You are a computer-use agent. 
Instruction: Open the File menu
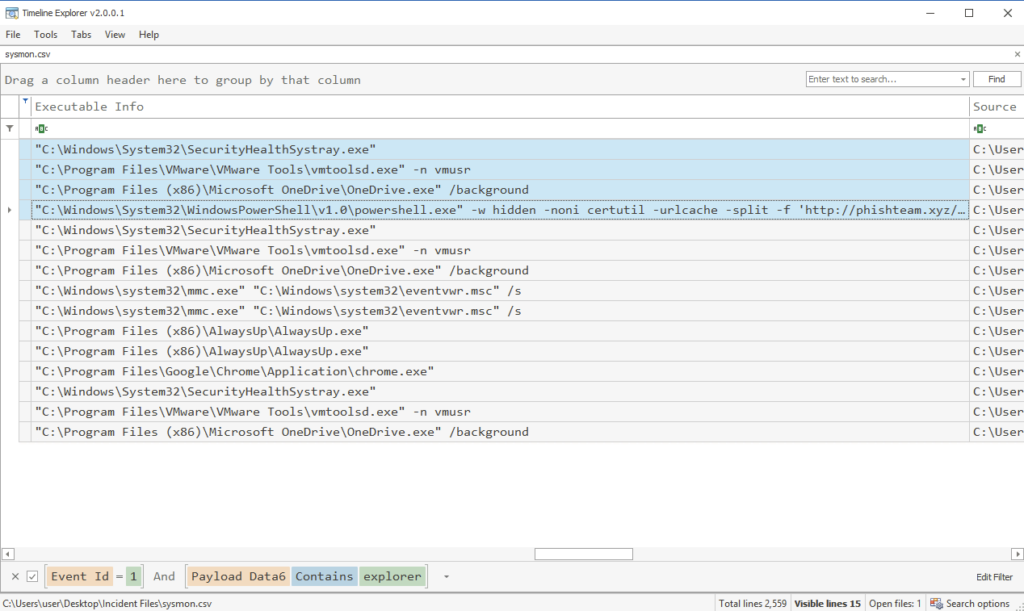pyautogui.click(x=13, y=35)
